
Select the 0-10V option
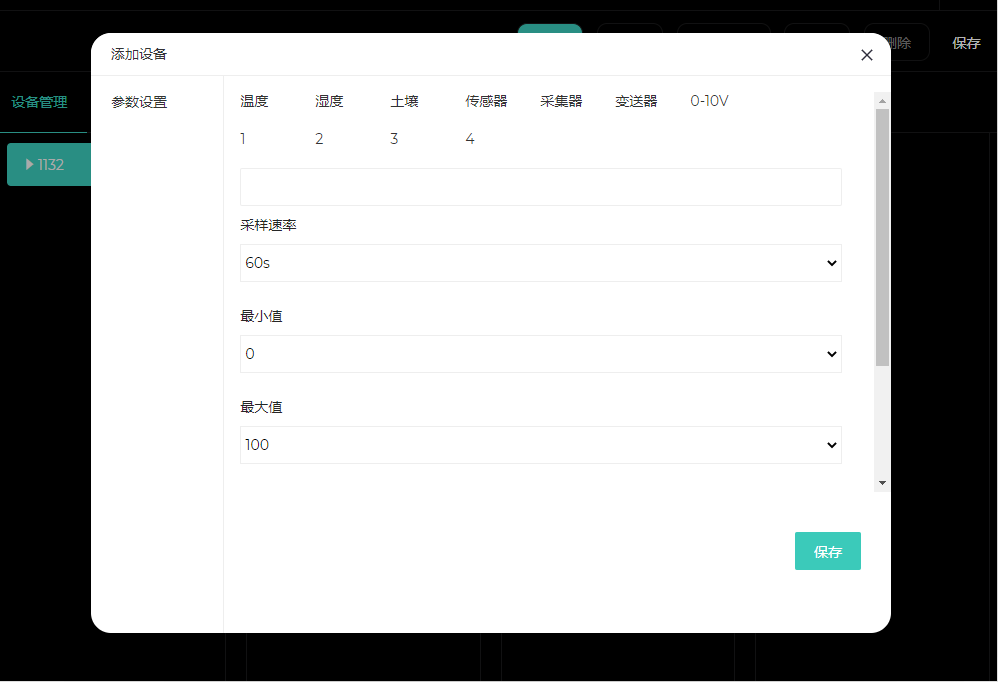709,101
